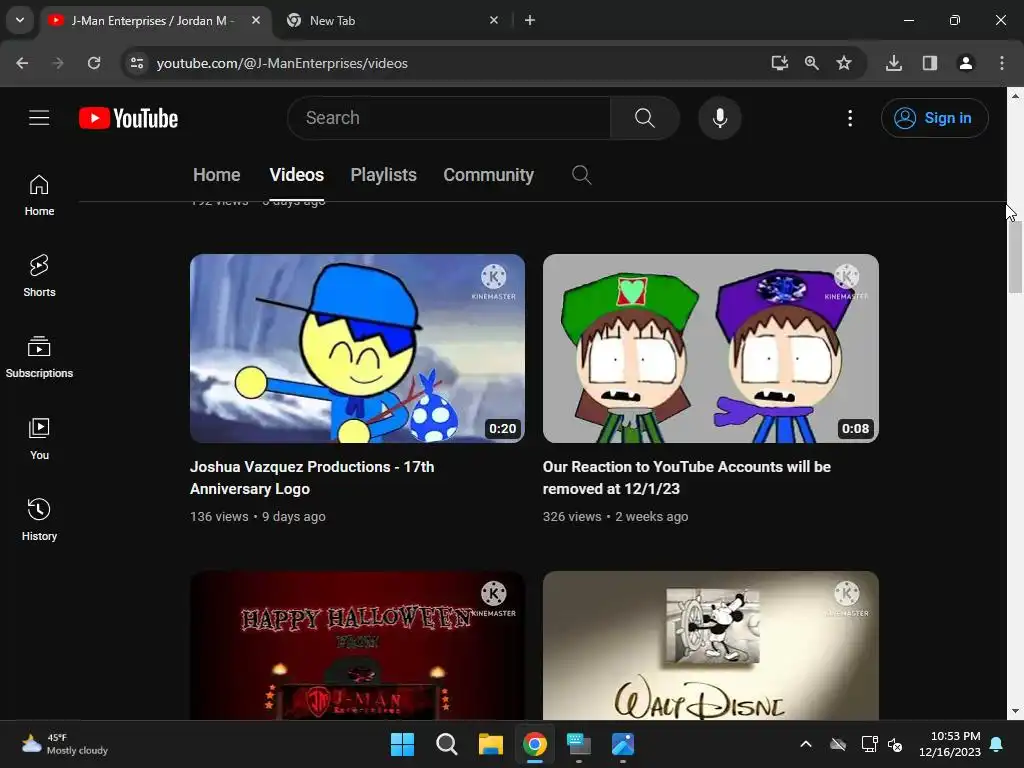Image resolution: width=1024 pixels, height=768 pixels.
Task: Open History in sidebar
Action: (x=39, y=520)
